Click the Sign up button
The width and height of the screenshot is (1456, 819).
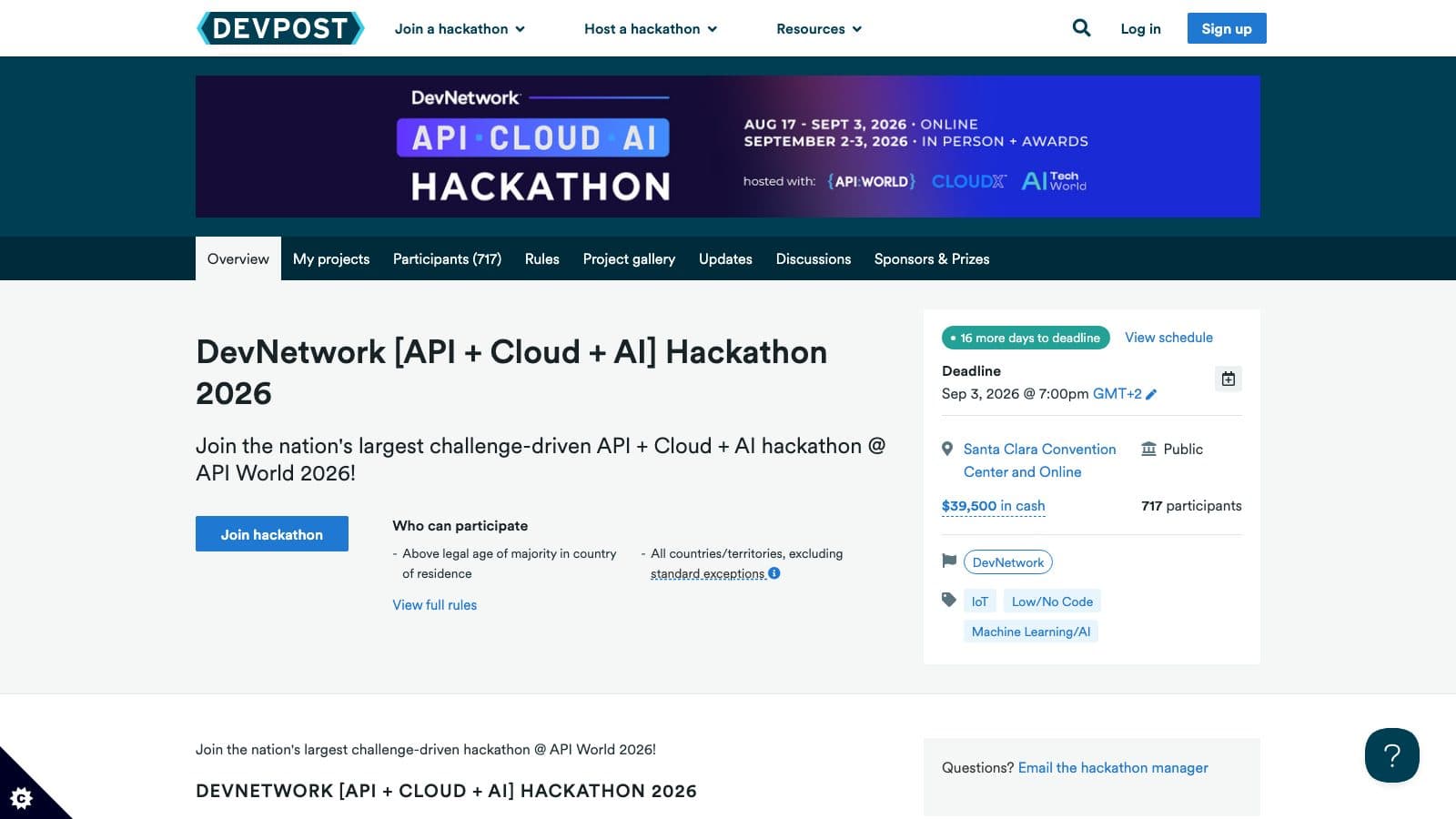[x=1227, y=28]
